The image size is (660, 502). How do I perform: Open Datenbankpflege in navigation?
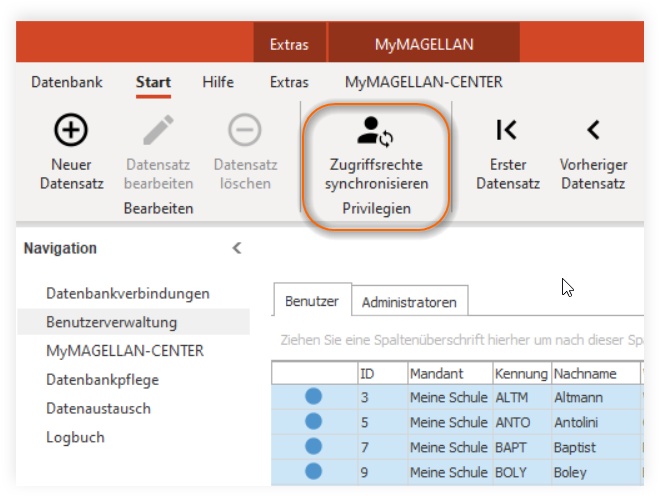[103, 380]
